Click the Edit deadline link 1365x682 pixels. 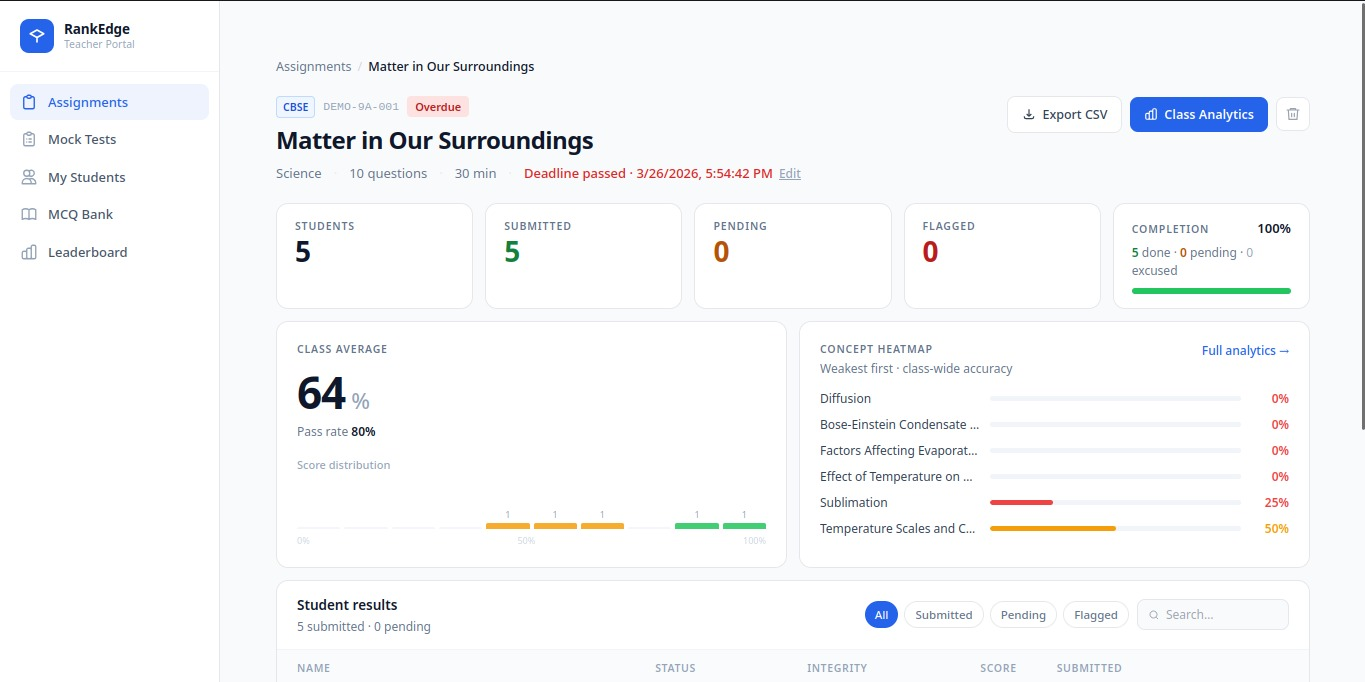pyautogui.click(x=790, y=173)
